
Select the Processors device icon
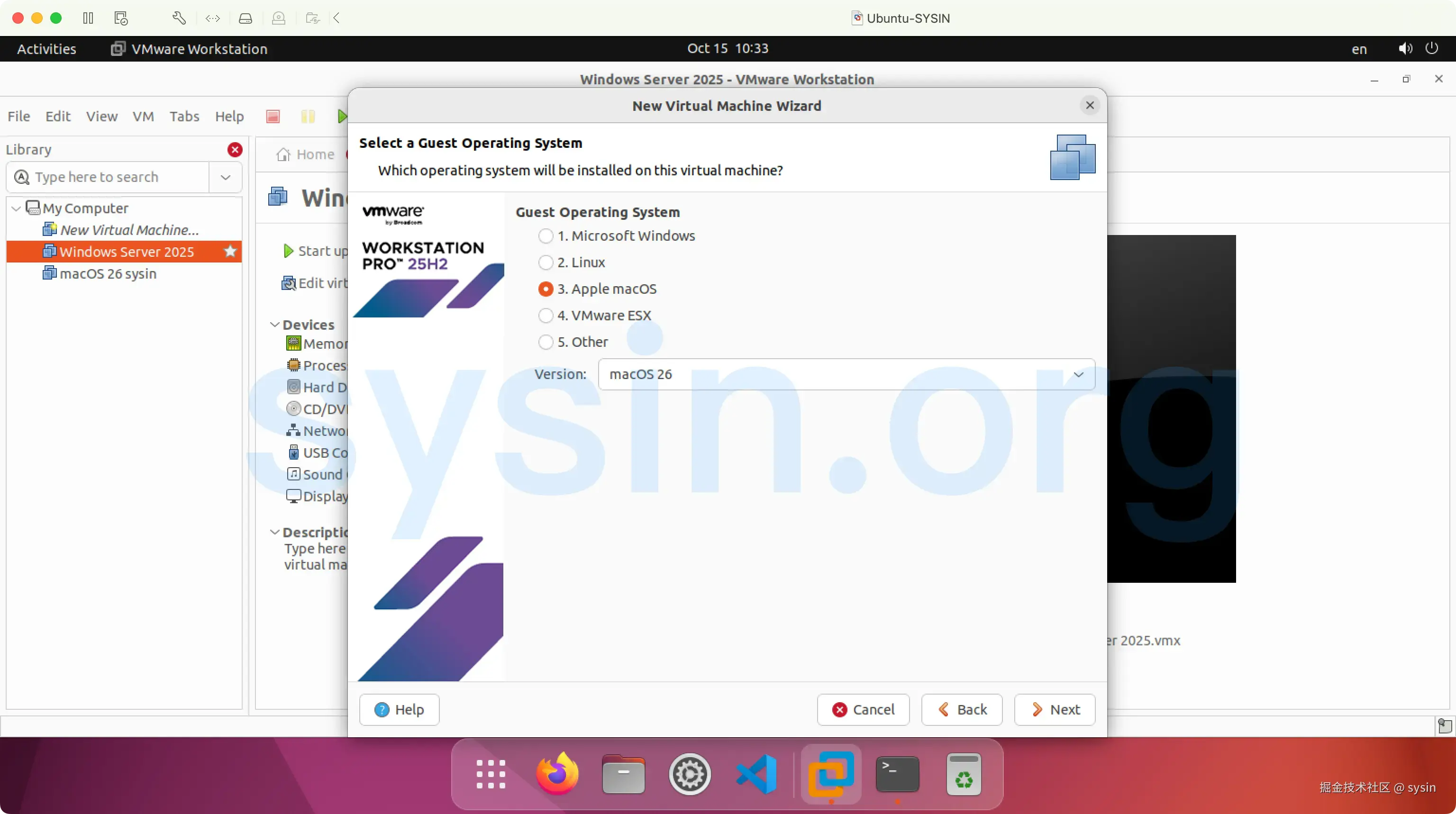[x=293, y=365]
